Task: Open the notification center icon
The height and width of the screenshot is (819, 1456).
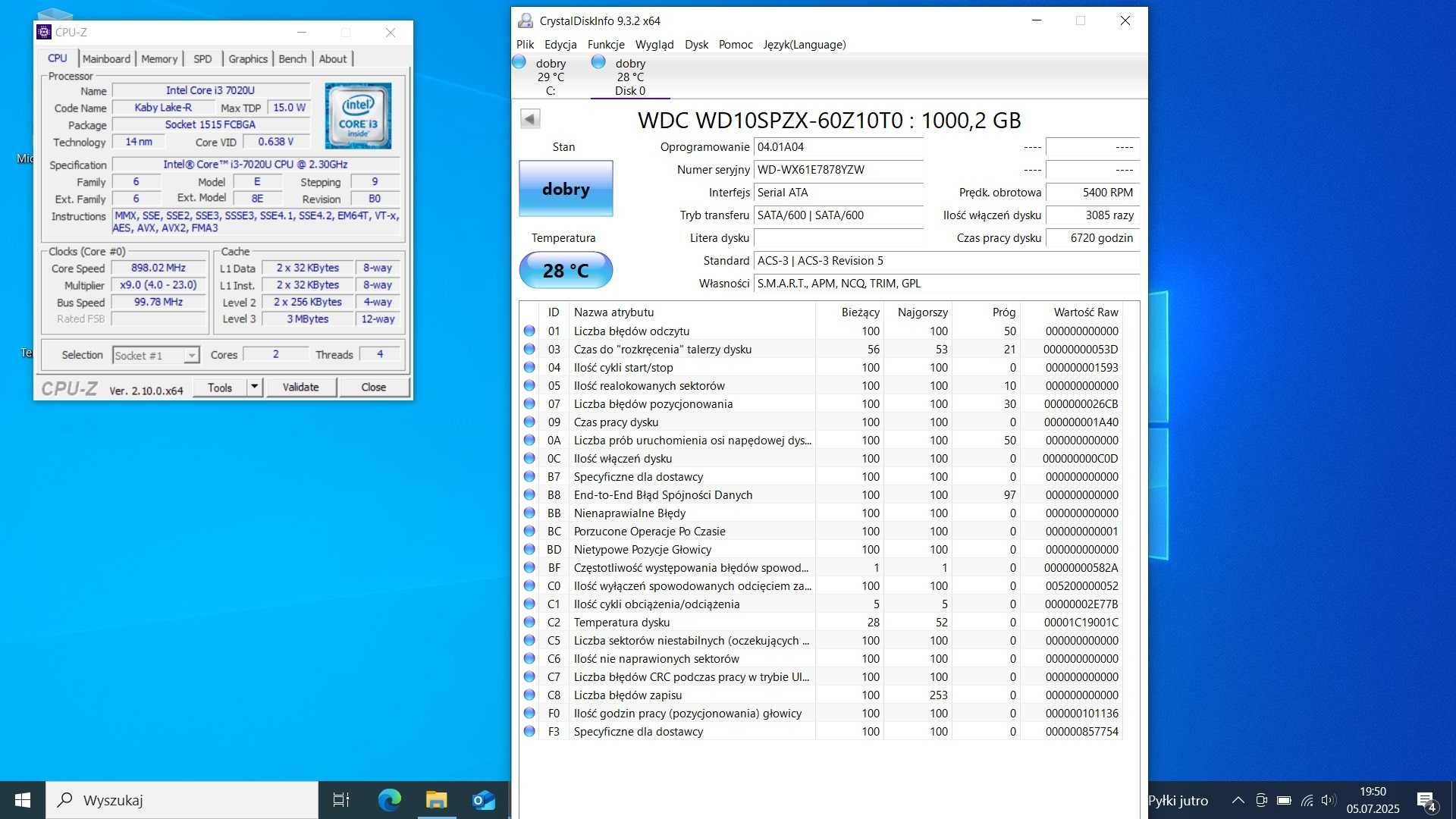Action: pyautogui.click(x=1426, y=801)
